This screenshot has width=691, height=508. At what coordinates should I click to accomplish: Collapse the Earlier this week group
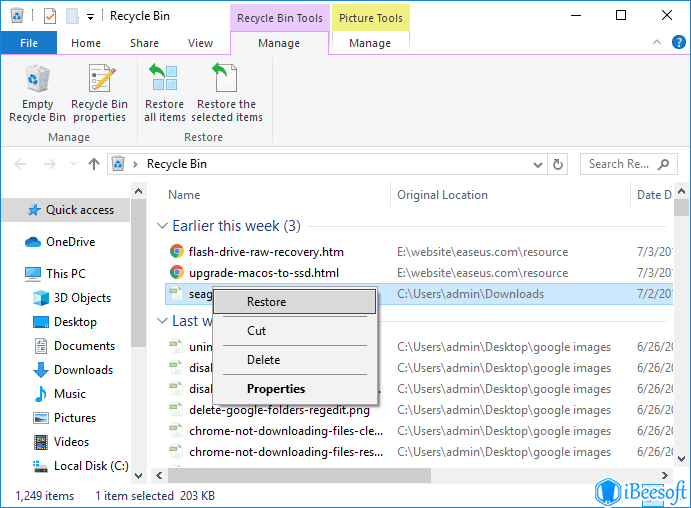pyautogui.click(x=163, y=226)
